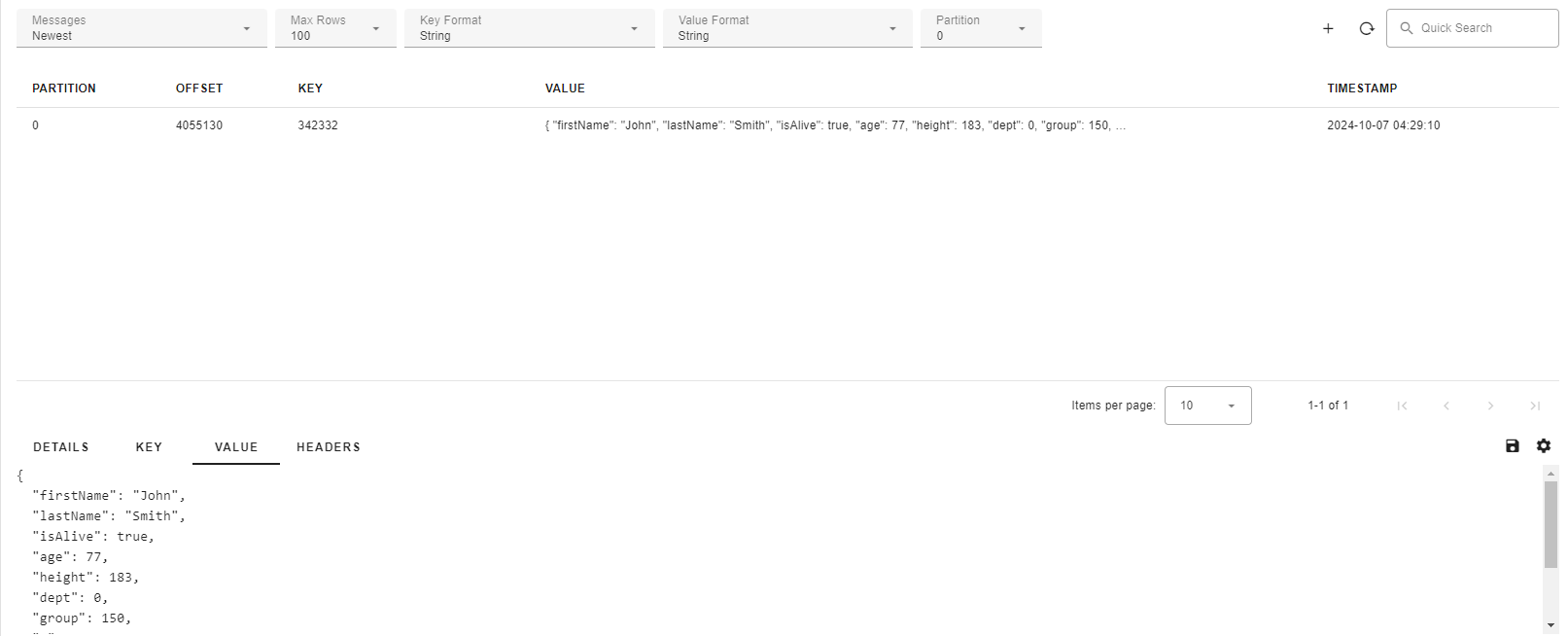The image size is (1568, 636).
Task: Go to first page of results
Action: click(1402, 406)
